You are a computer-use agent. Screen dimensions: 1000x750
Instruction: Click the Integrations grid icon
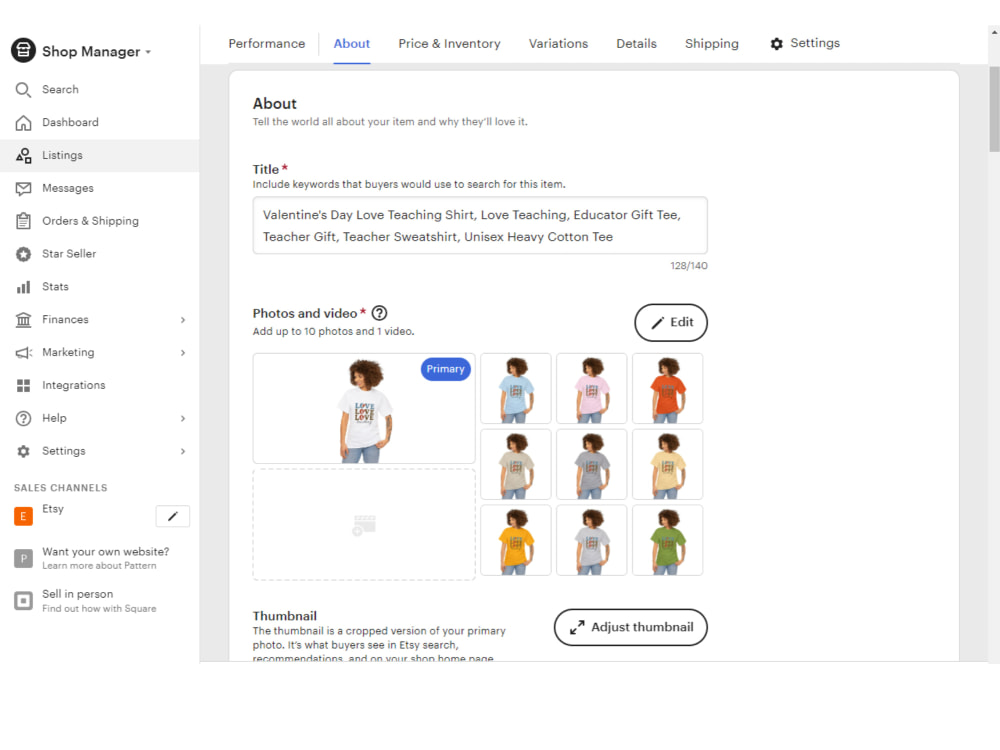23,385
